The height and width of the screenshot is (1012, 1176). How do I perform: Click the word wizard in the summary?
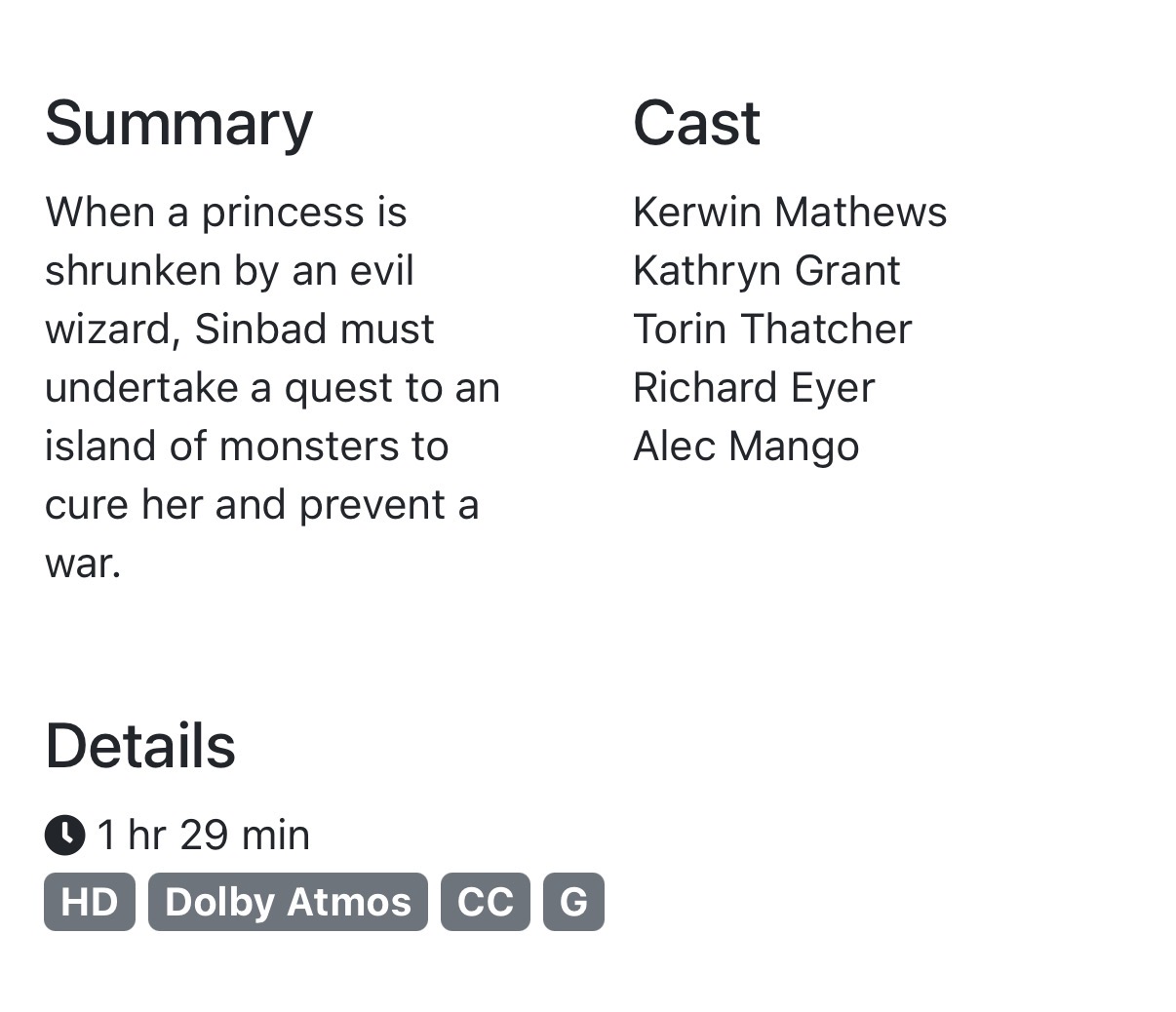[111, 330]
